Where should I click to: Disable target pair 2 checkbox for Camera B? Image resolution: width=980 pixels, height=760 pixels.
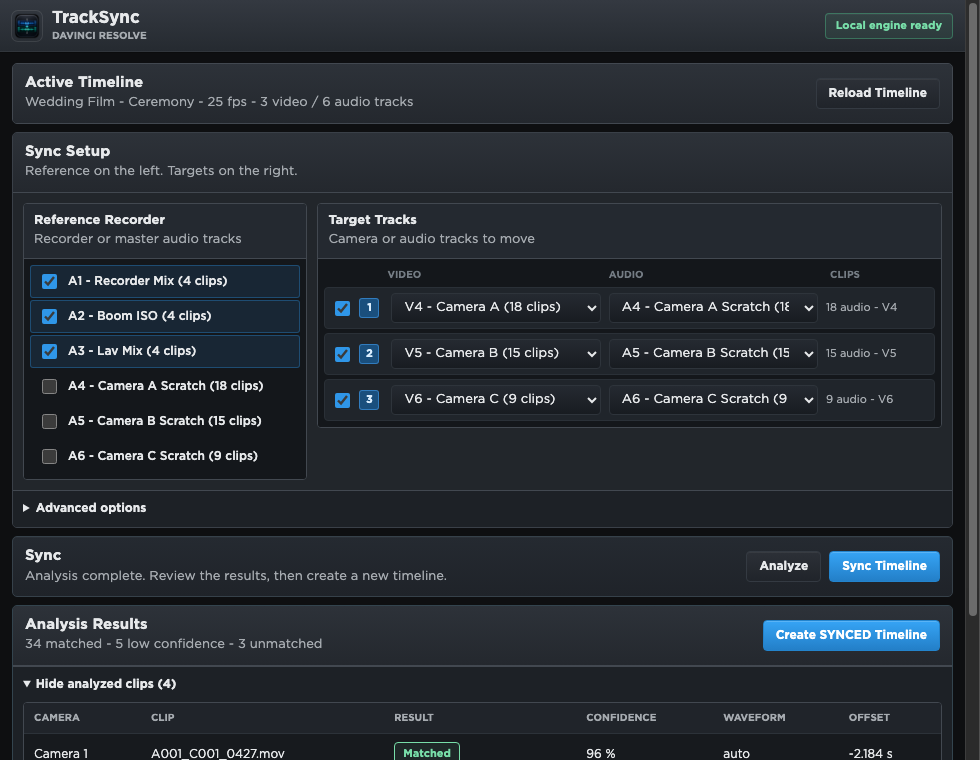[x=342, y=354]
